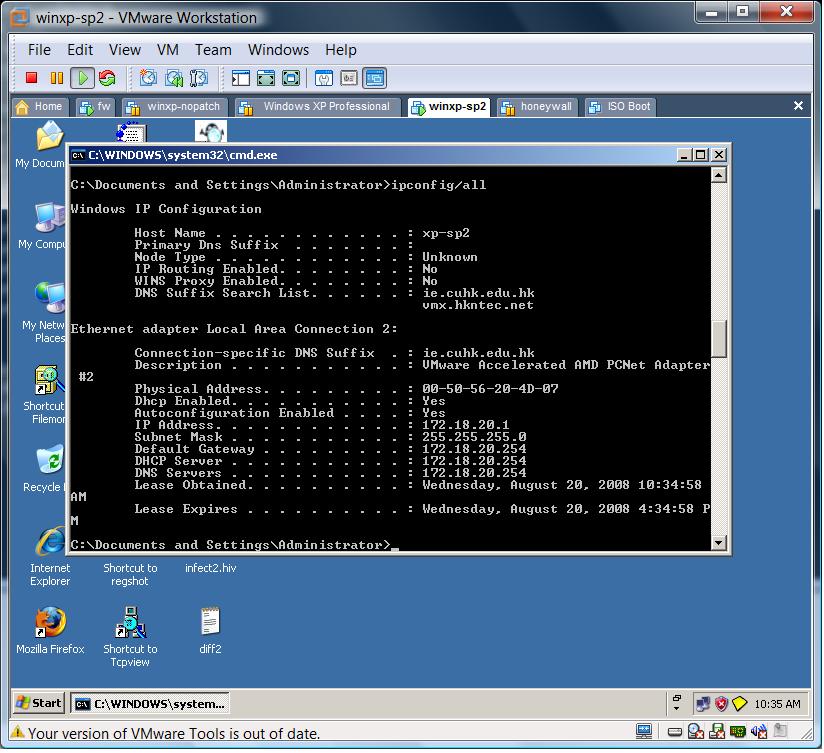
Task: Click the VMware Tools out of date warning
Action: pyautogui.click(x=167, y=734)
